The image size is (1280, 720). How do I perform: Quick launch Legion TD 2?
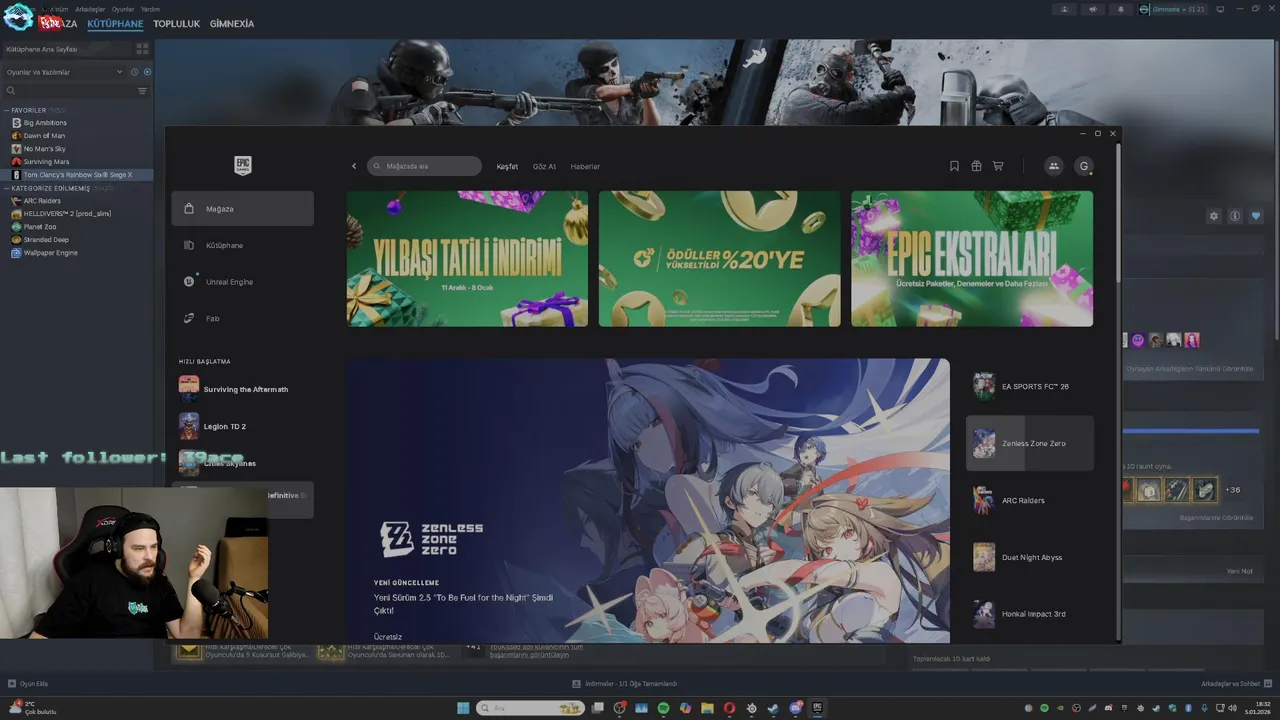pos(242,426)
